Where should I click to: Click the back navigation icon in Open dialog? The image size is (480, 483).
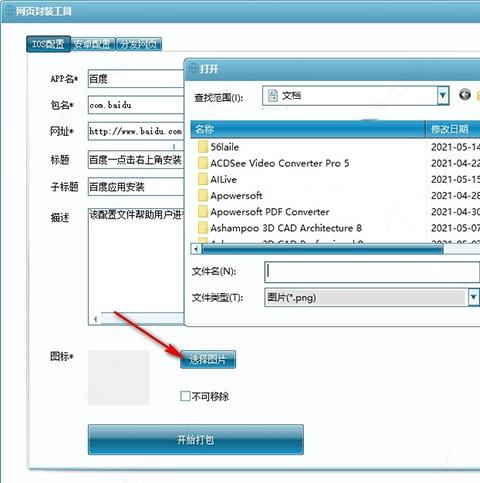[465, 95]
